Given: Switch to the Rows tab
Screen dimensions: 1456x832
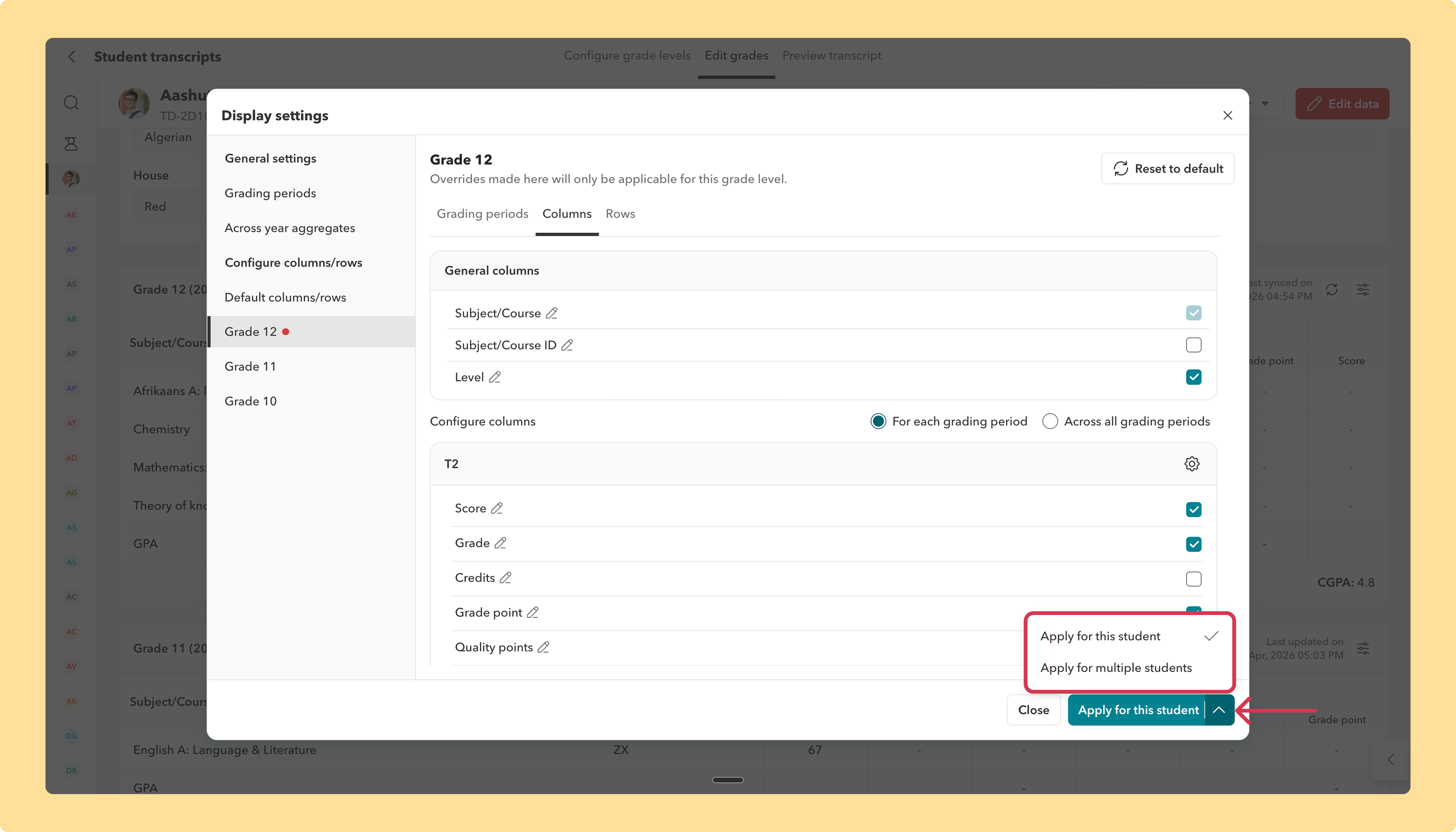Looking at the screenshot, I should [x=620, y=214].
